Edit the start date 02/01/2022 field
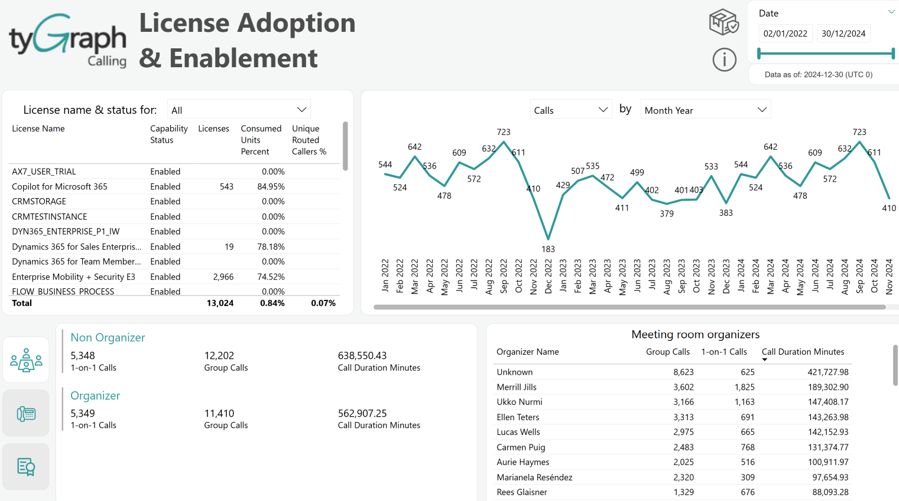Screen dimensions: 899x501 click(785, 33)
